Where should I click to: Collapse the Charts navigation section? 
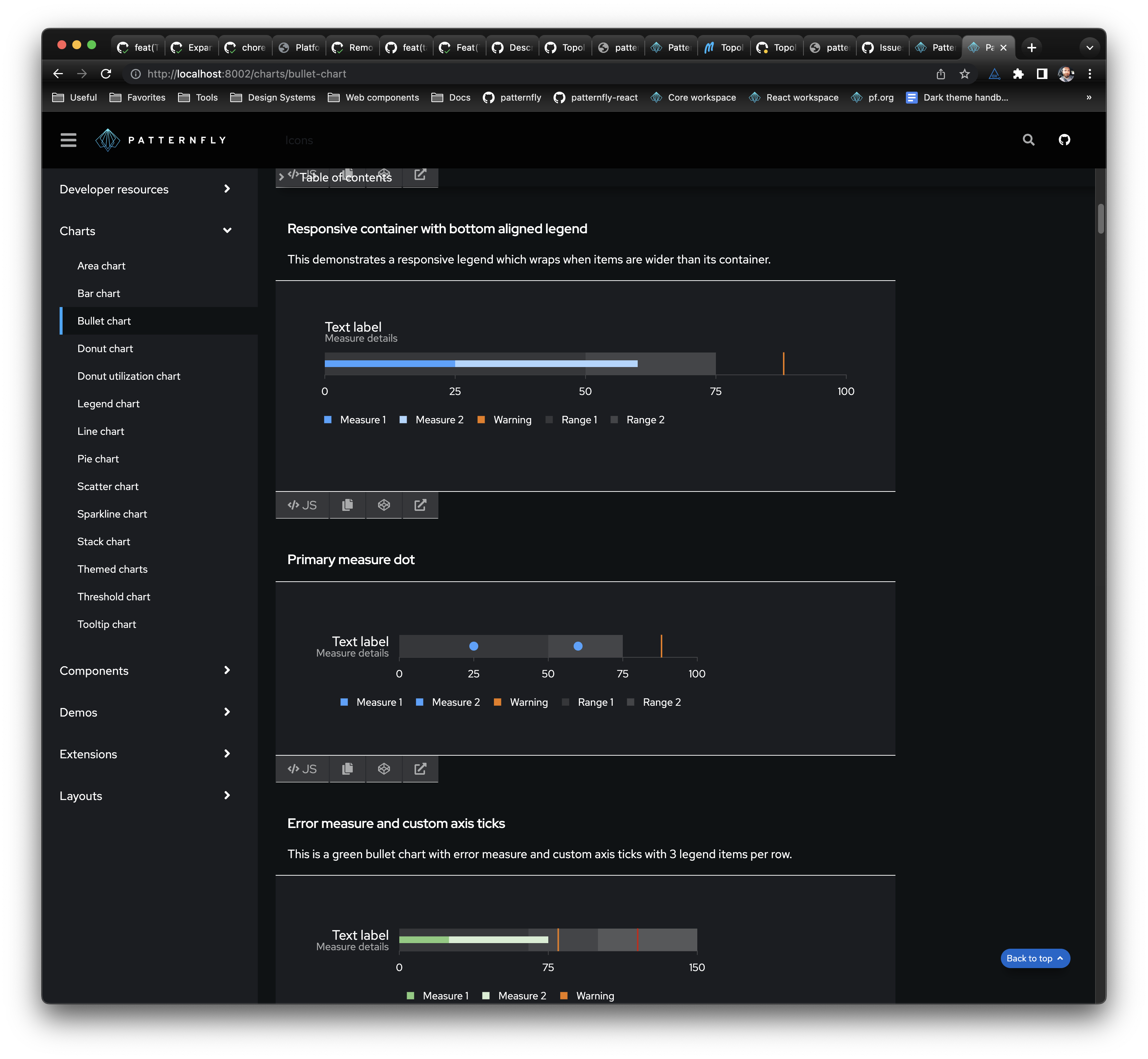(x=227, y=230)
